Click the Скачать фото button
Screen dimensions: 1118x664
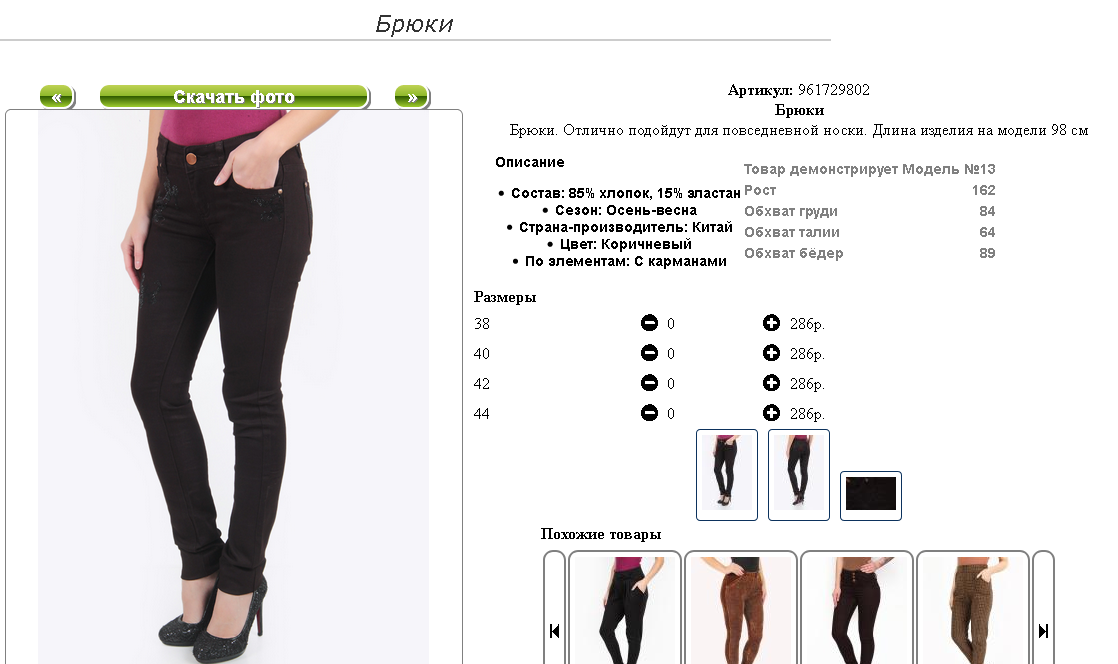pos(235,97)
